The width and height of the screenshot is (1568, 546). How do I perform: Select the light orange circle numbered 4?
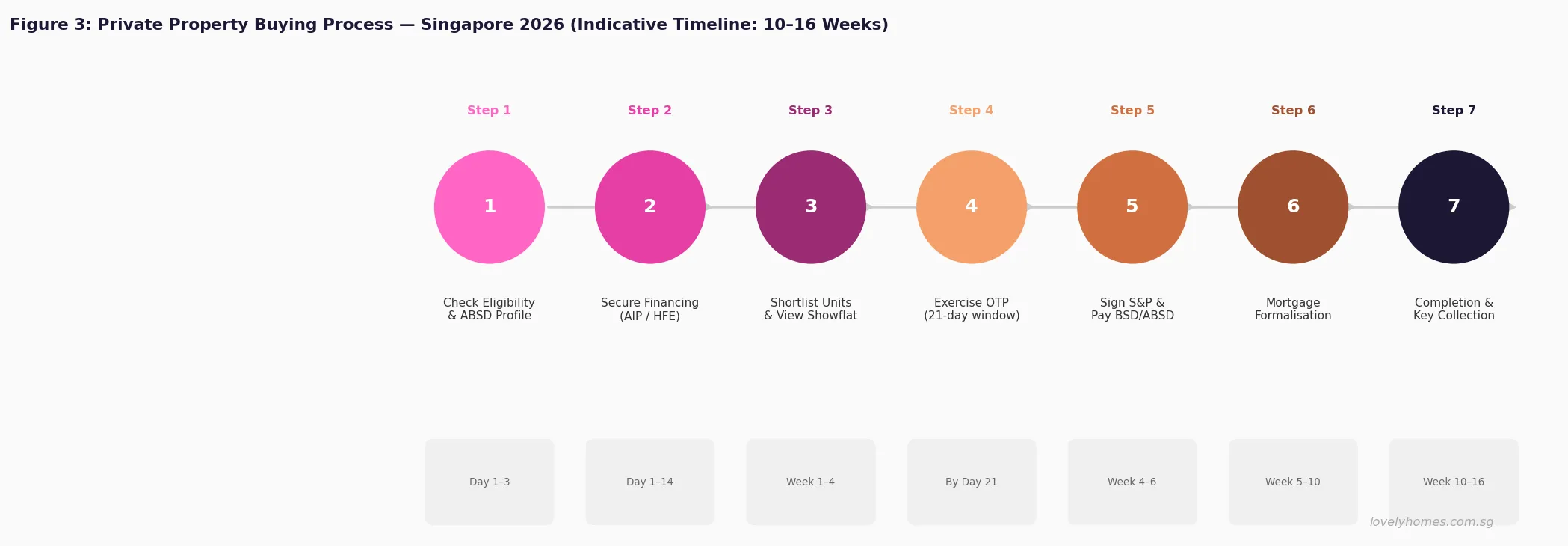972,207
